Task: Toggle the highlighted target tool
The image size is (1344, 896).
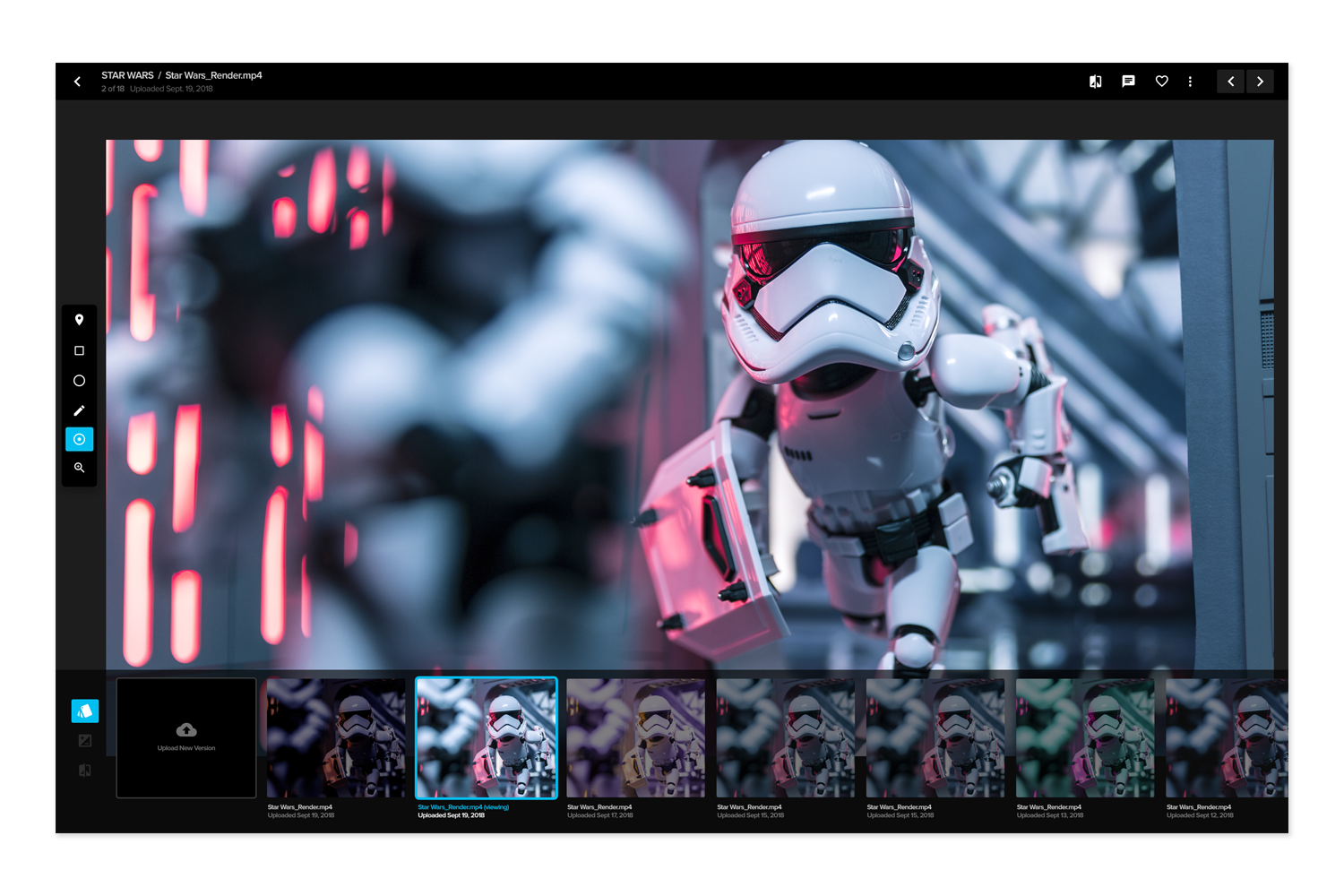Action: tap(79, 439)
